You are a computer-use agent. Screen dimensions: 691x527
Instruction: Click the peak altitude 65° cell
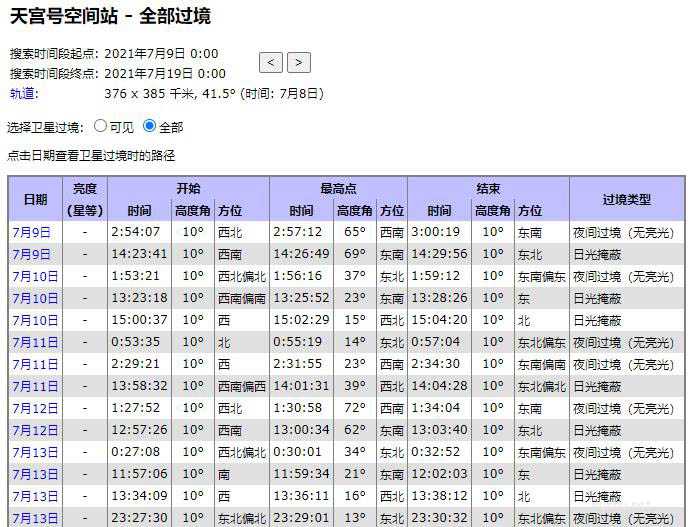pyautogui.click(x=355, y=232)
